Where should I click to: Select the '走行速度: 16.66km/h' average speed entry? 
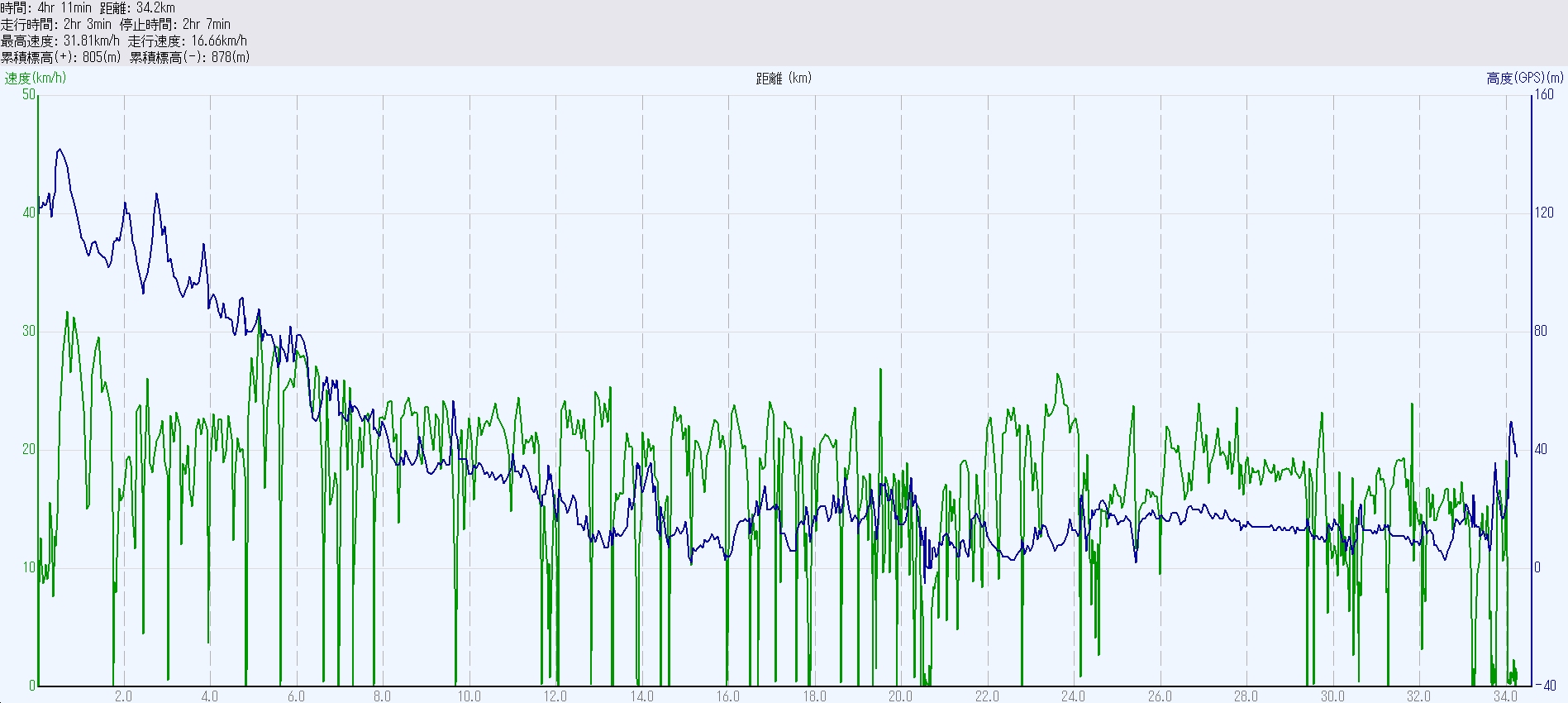188,41
